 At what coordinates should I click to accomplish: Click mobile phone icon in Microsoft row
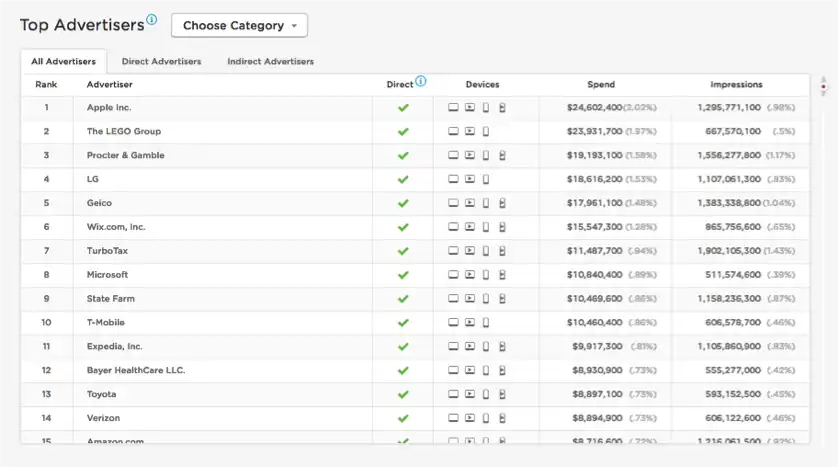pyautogui.click(x=486, y=274)
